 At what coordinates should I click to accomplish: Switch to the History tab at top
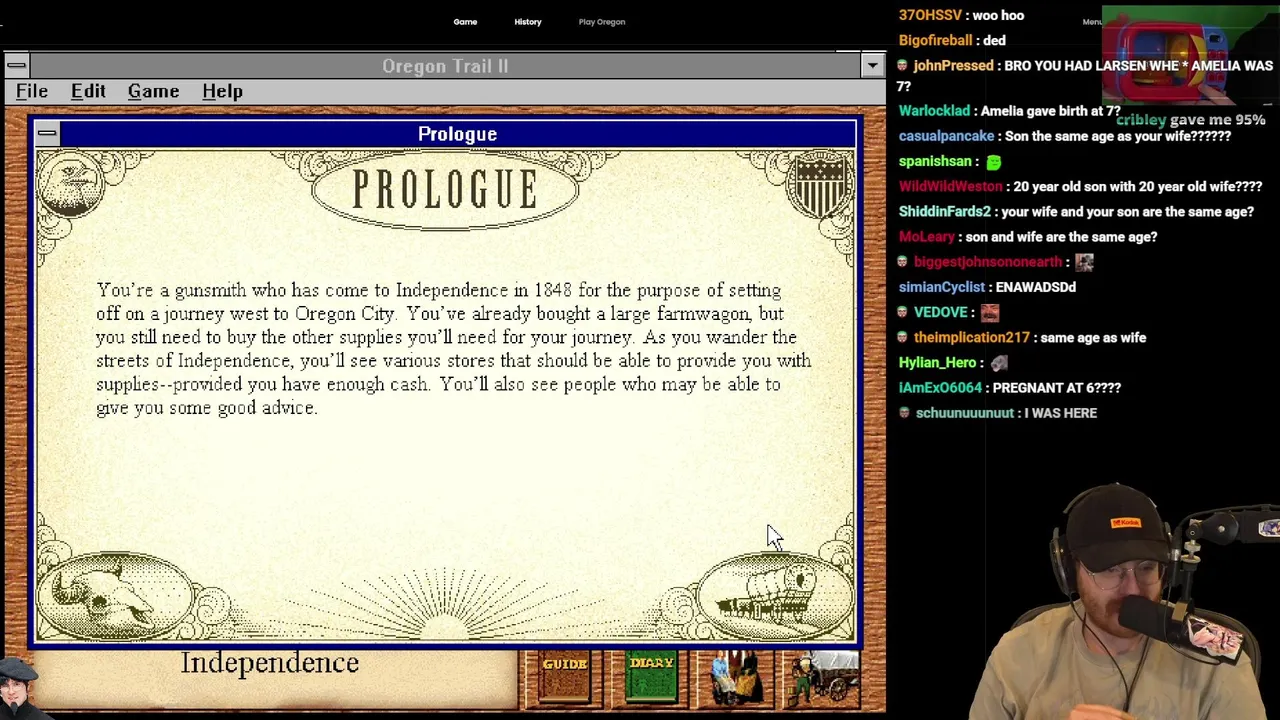(x=528, y=21)
